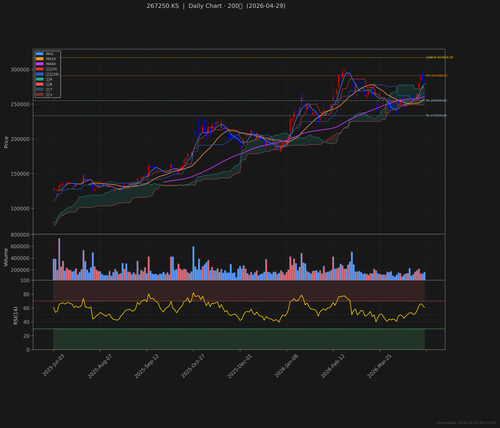Image resolution: width=500 pixels, height=428 pixels.
Task: Click the 2025-Oct-27 date label
Action: coord(193,366)
